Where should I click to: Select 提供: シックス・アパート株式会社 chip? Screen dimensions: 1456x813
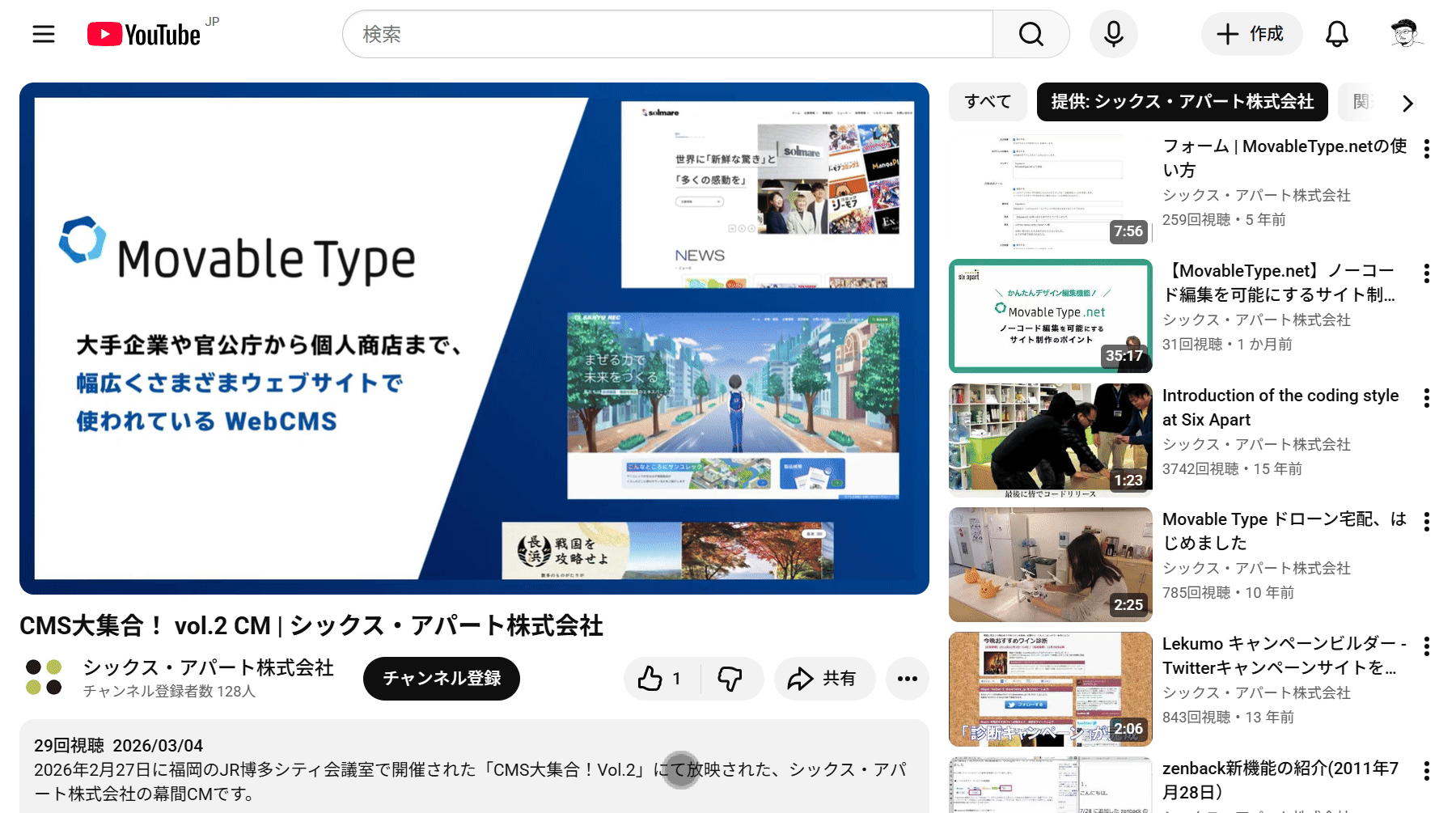point(1182,102)
